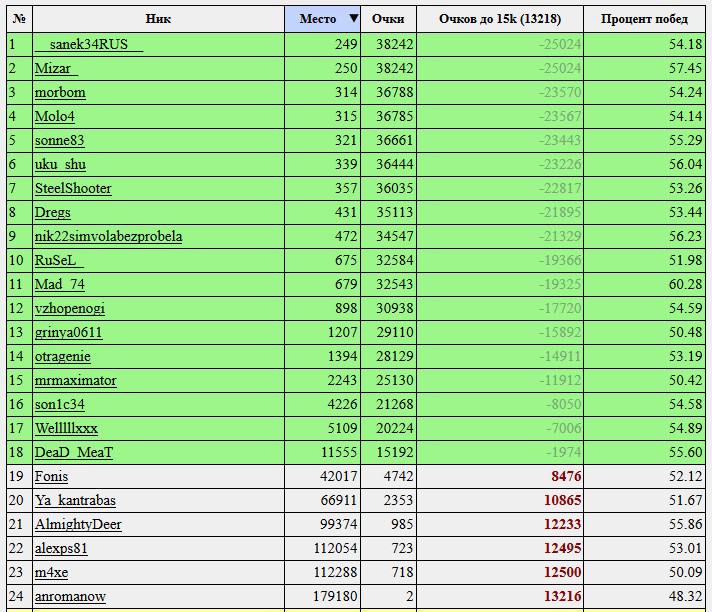Open the __sanek34RUS__ player profile link
The image size is (712, 612).
click(x=89, y=44)
